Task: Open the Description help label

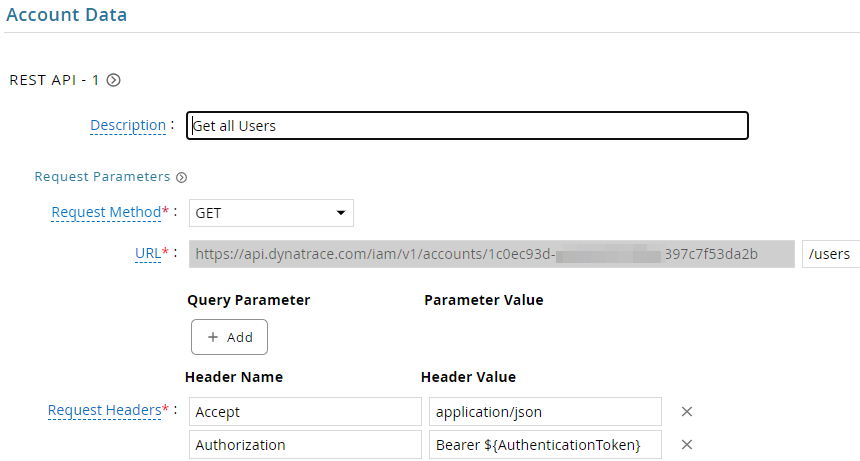Action: (x=128, y=126)
